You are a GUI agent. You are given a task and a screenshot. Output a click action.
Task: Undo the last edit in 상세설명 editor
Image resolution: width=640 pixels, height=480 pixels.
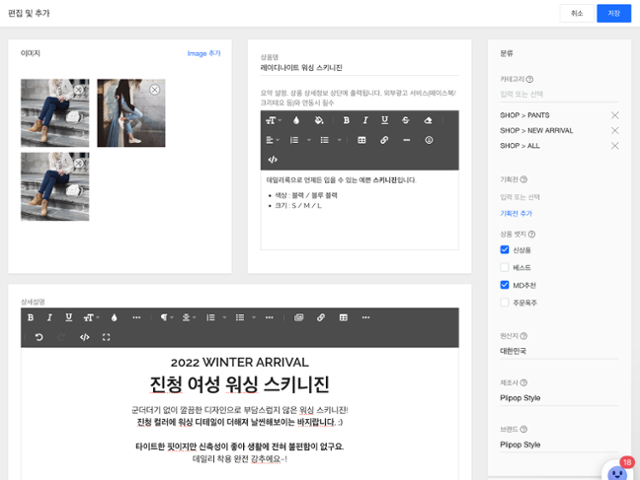tap(39, 337)
